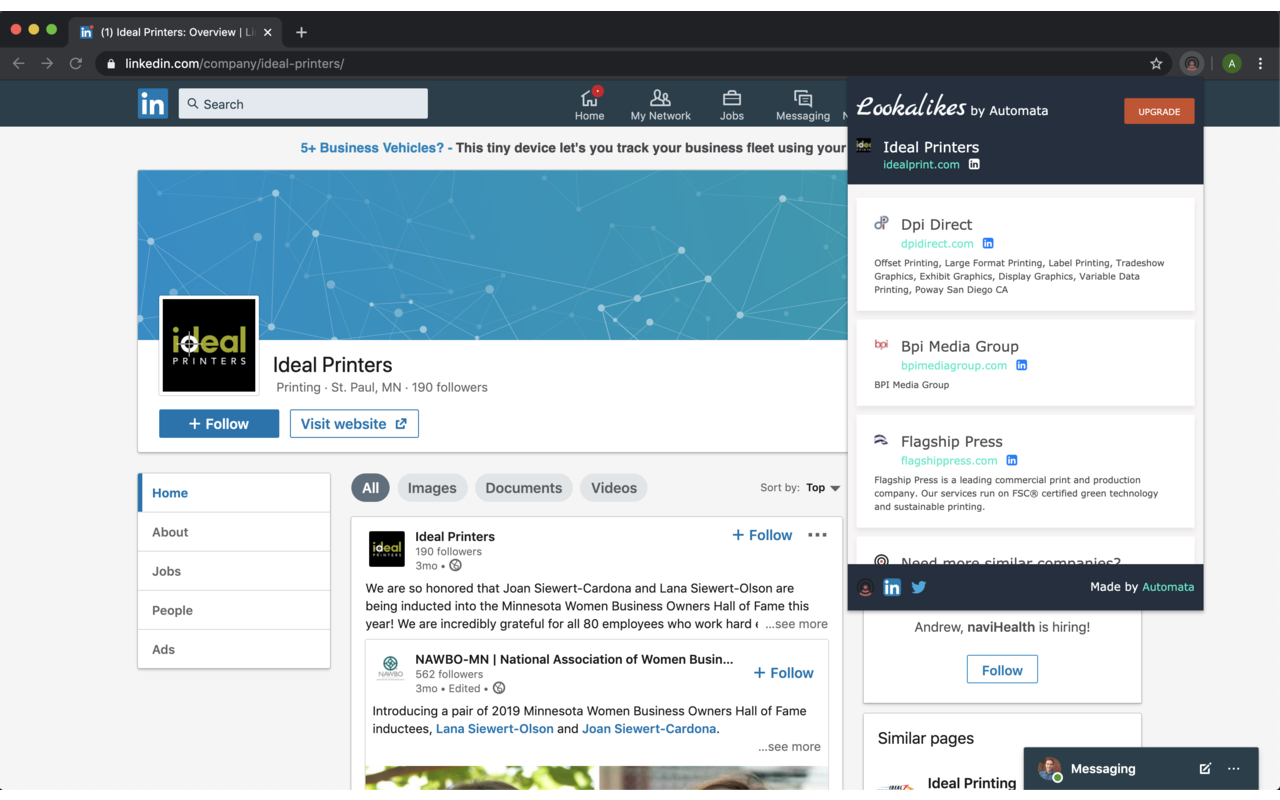
Task: Open a new browser tab with plus
Action: (x=301, y=32)
